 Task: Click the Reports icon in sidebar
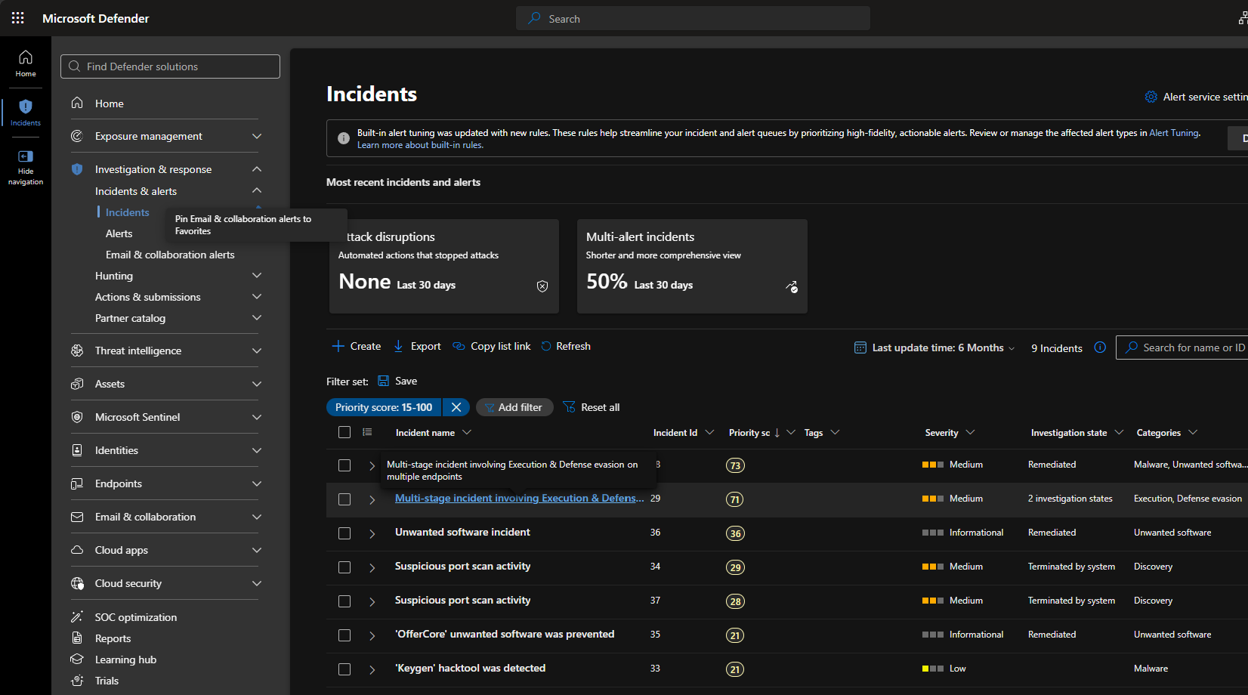pyautogui.click(x=77, y=638)
